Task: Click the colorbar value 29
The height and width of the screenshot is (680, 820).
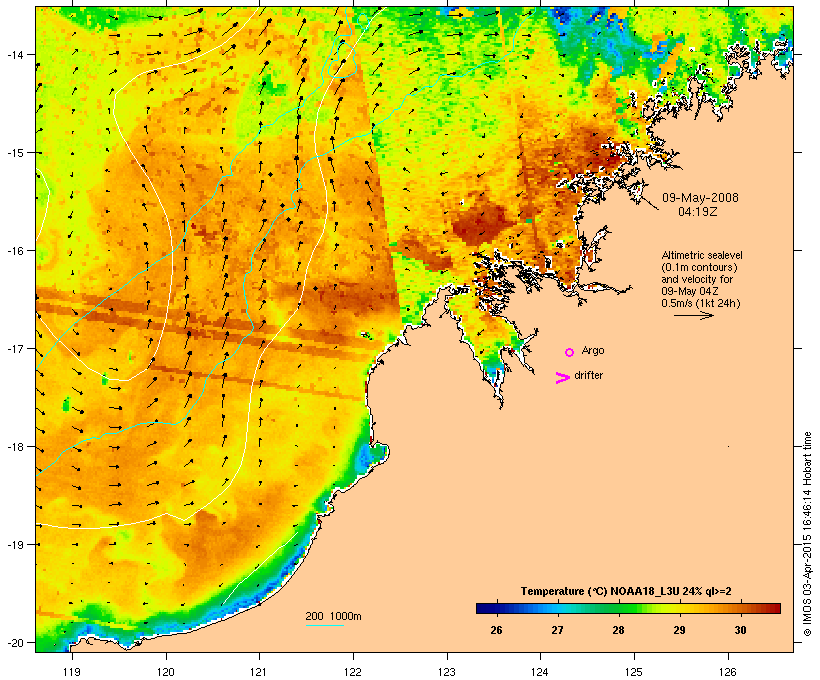Action: click(x=679, y=630)
